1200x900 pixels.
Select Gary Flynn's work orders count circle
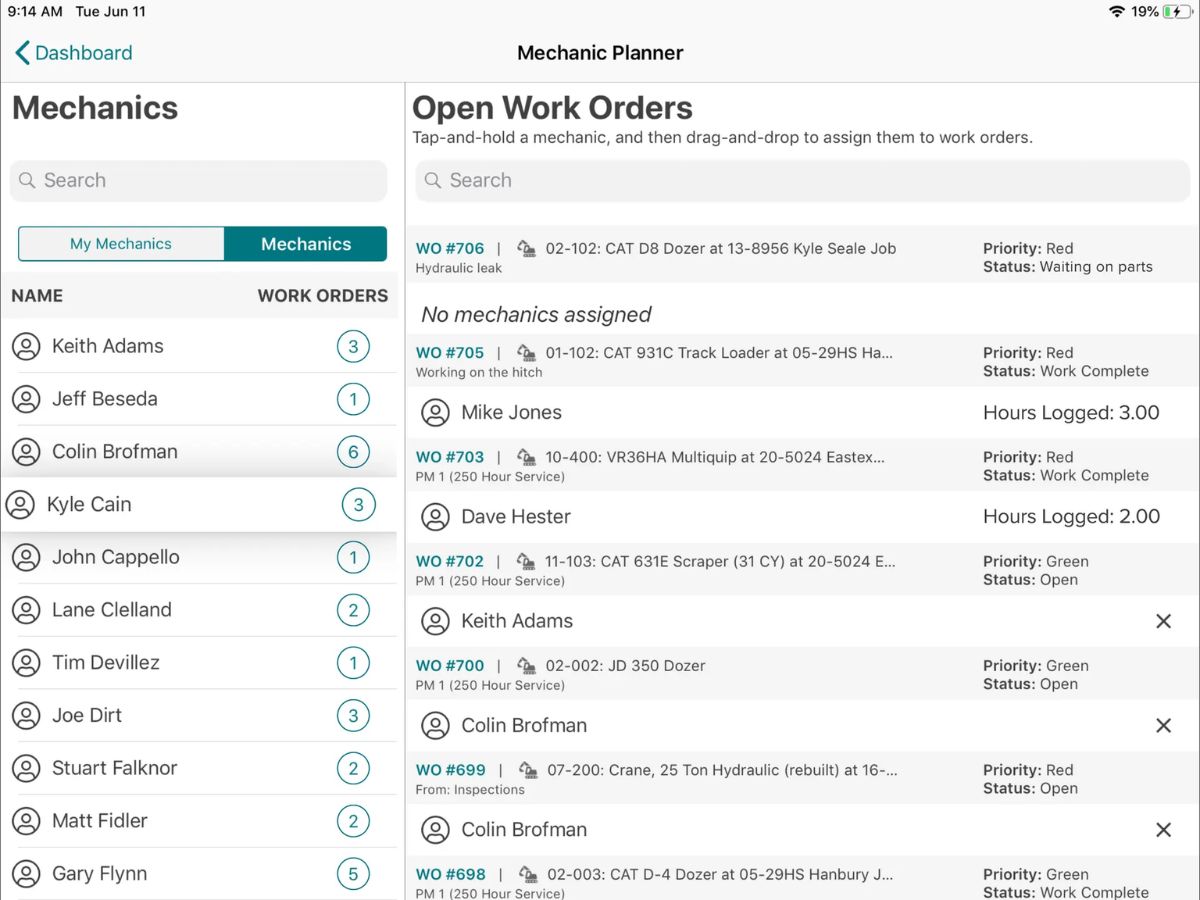(x=353, y=874)
